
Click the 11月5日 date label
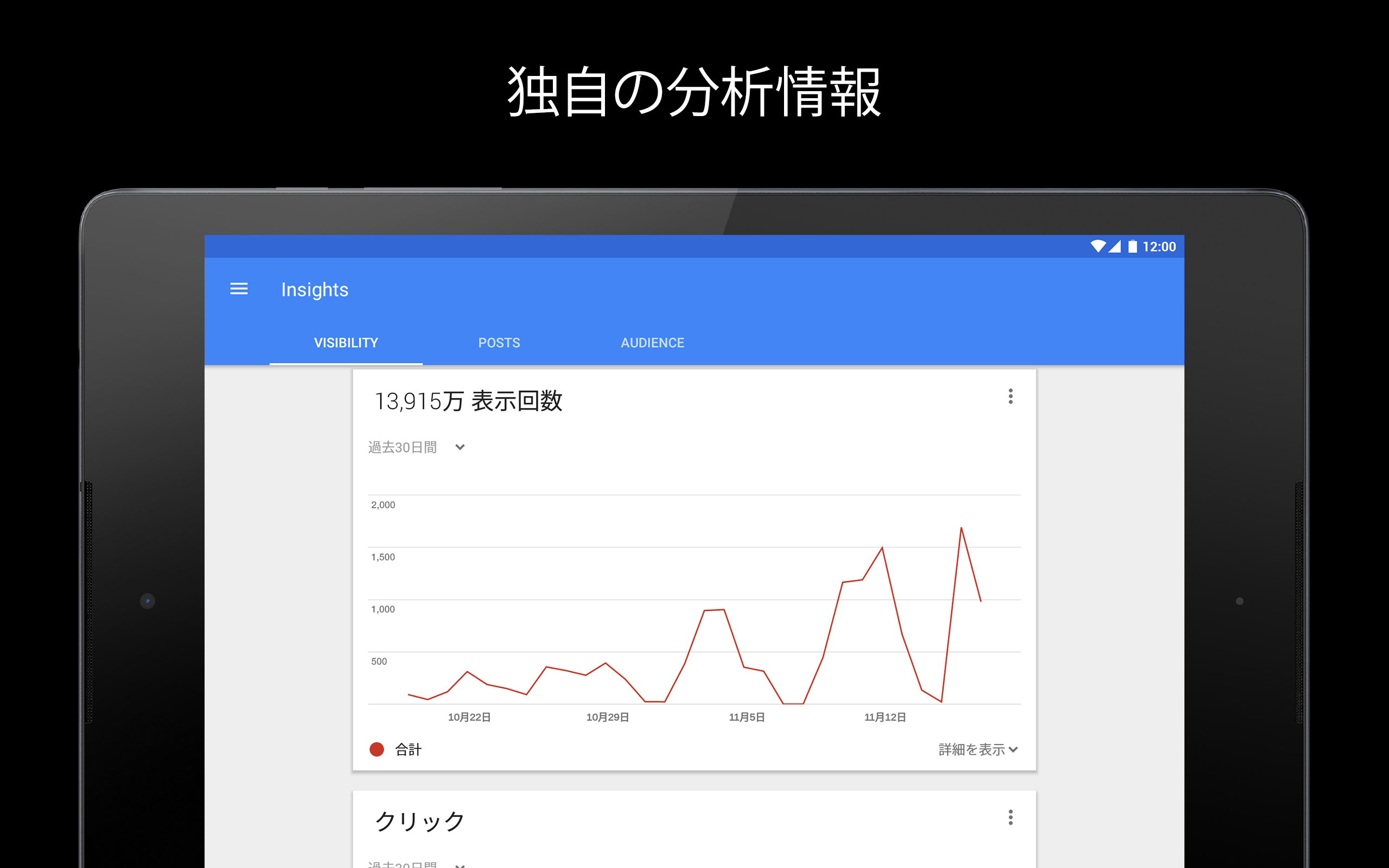746,717
